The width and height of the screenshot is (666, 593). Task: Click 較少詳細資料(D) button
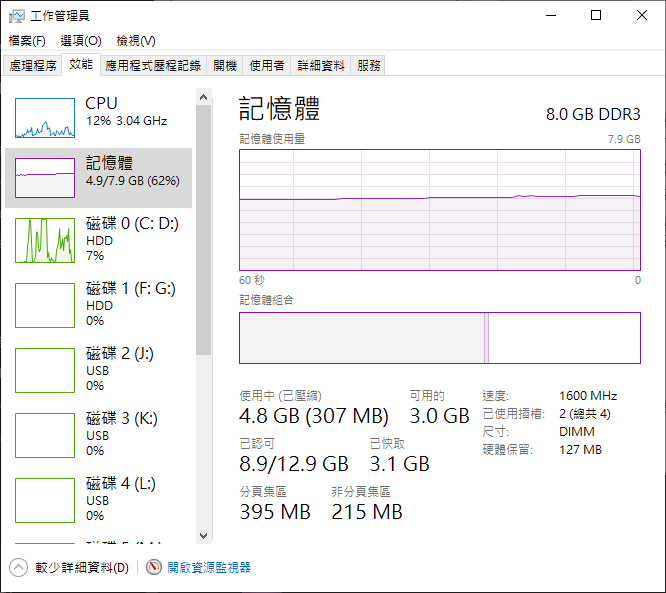pyautogui.click(x=82, y=568)
